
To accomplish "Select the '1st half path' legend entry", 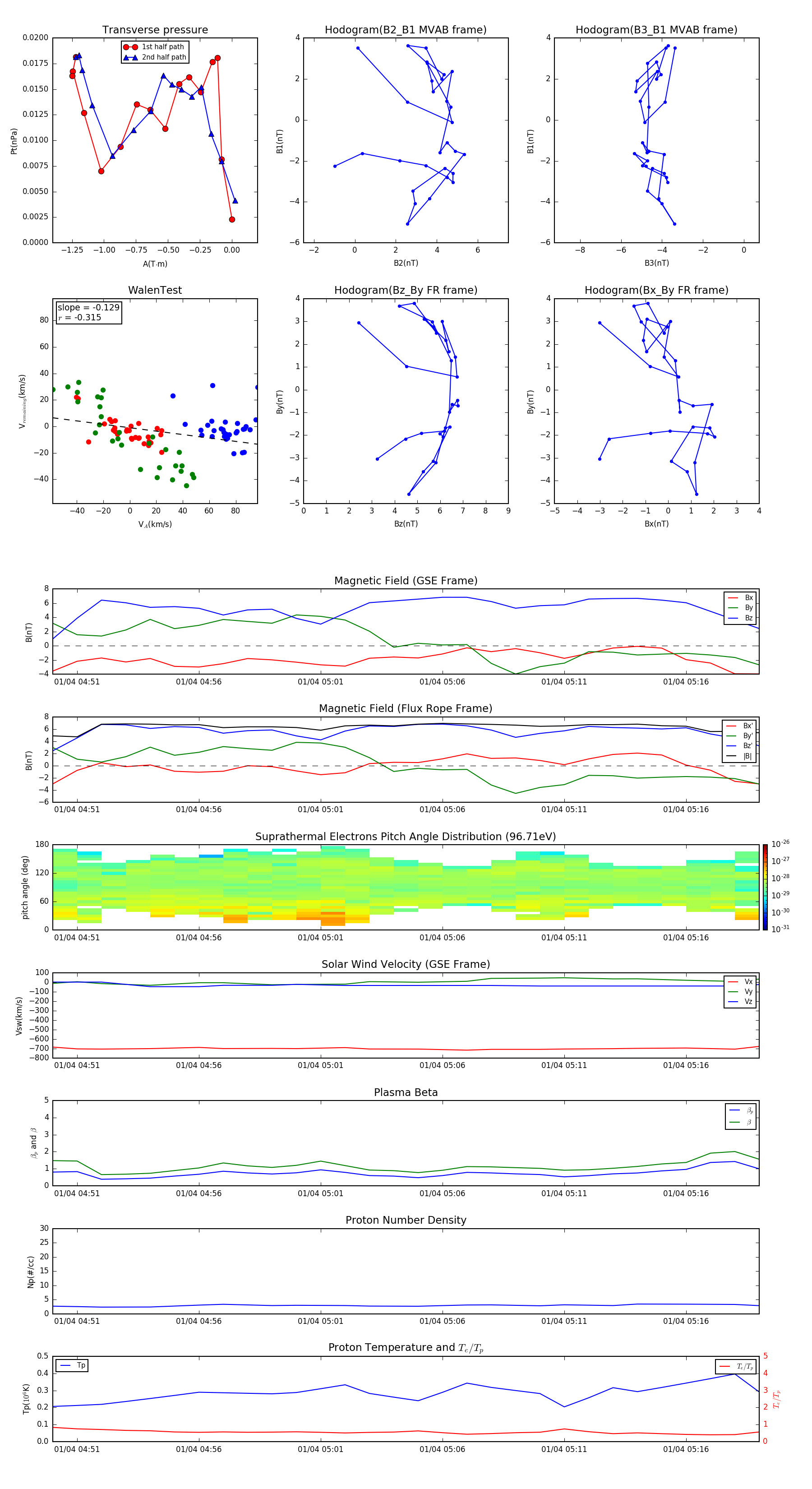I will tap(154, 47).
